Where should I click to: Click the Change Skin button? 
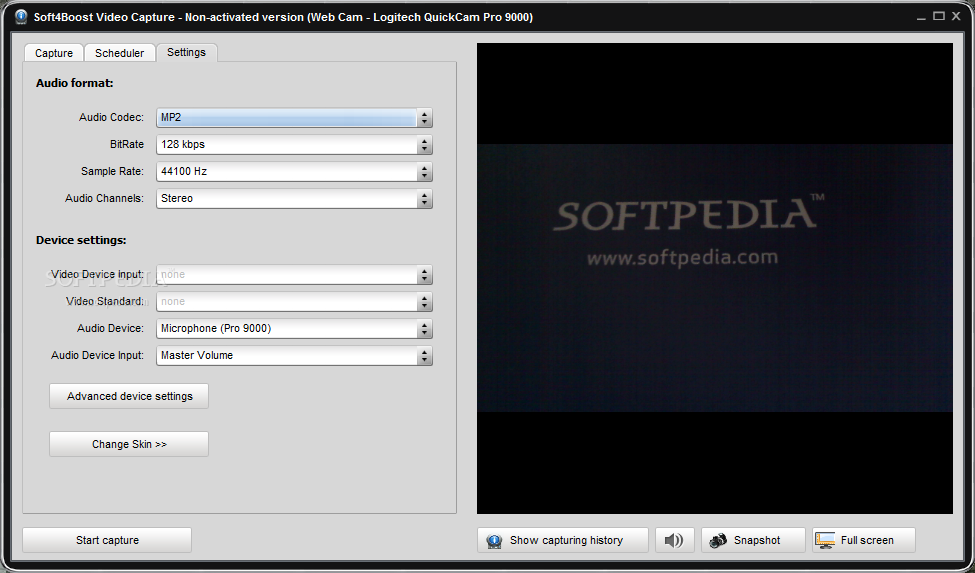[x=129, y=444]
